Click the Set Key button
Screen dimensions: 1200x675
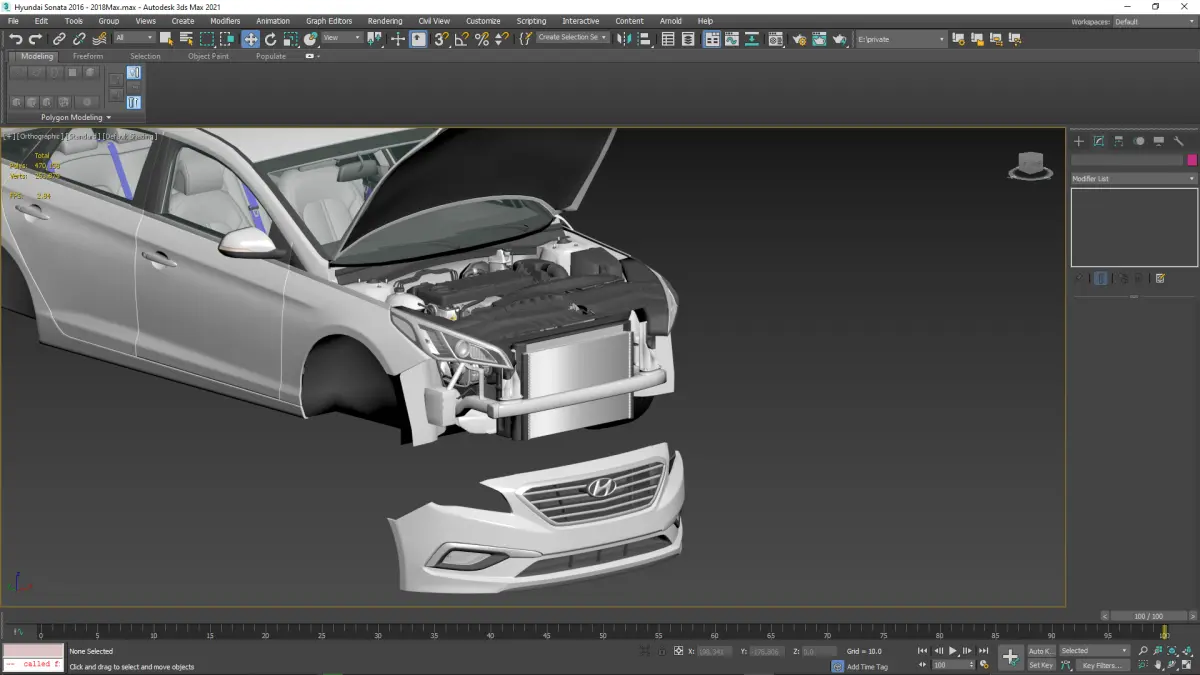(x=1041, y=665)
